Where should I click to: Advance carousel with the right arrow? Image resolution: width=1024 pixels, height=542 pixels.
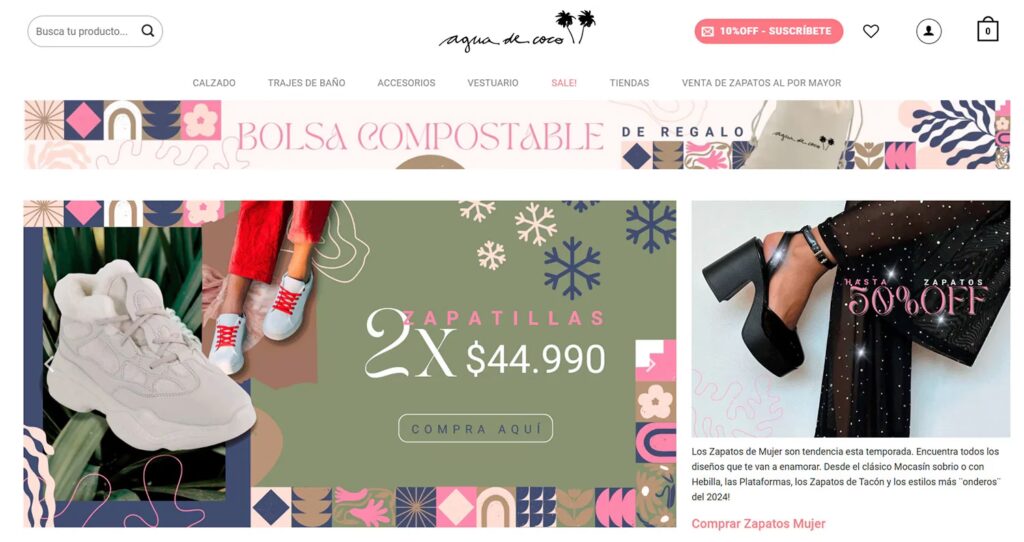[x=650, y=364]
